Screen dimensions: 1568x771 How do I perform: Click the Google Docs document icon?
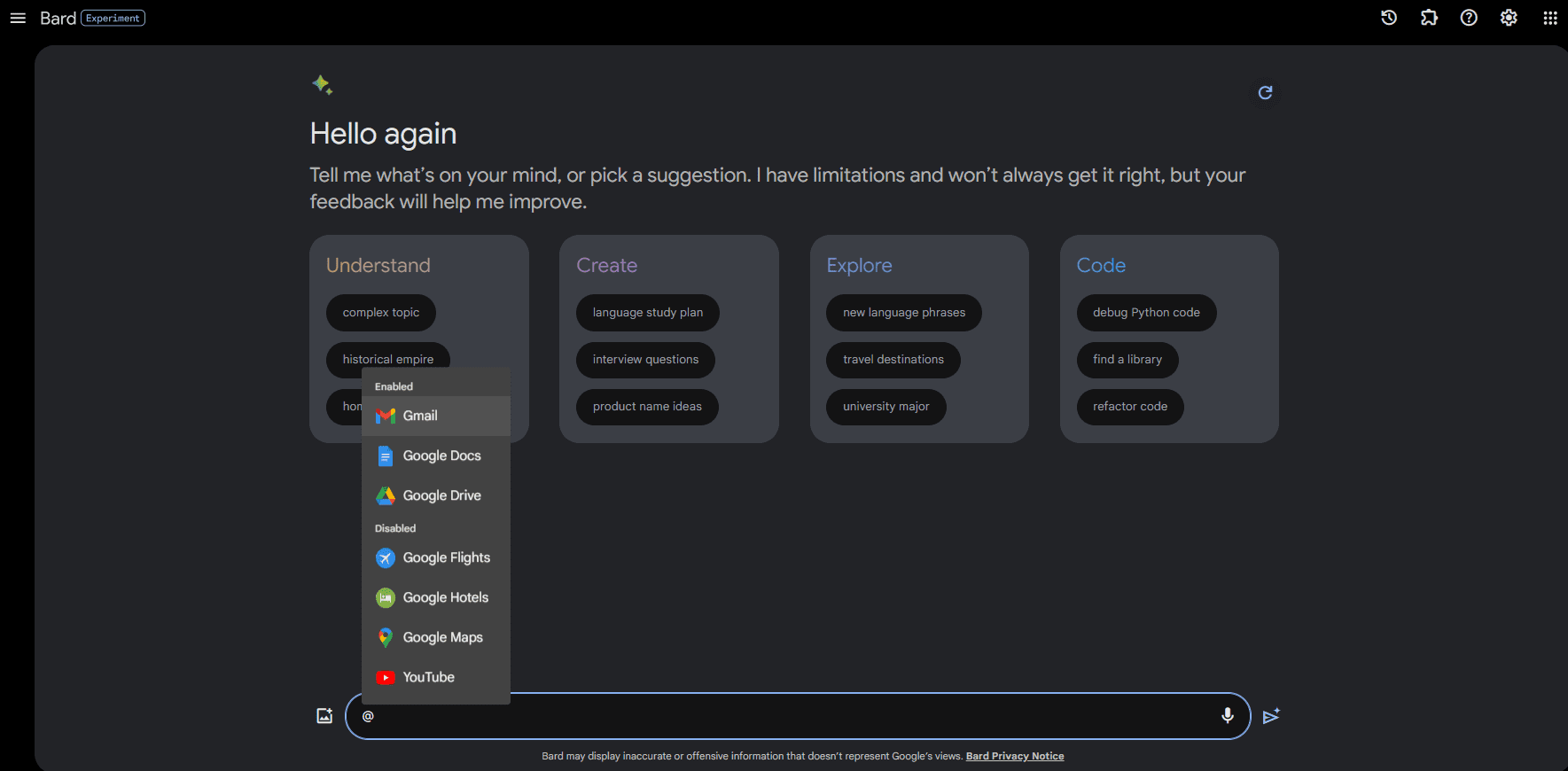(386, 456)
